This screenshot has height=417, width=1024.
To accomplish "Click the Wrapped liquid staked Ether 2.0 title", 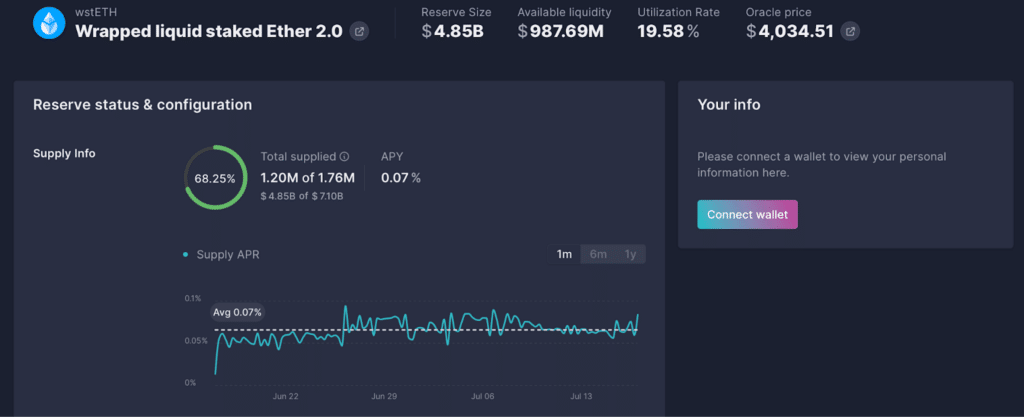I will (209, 31).
